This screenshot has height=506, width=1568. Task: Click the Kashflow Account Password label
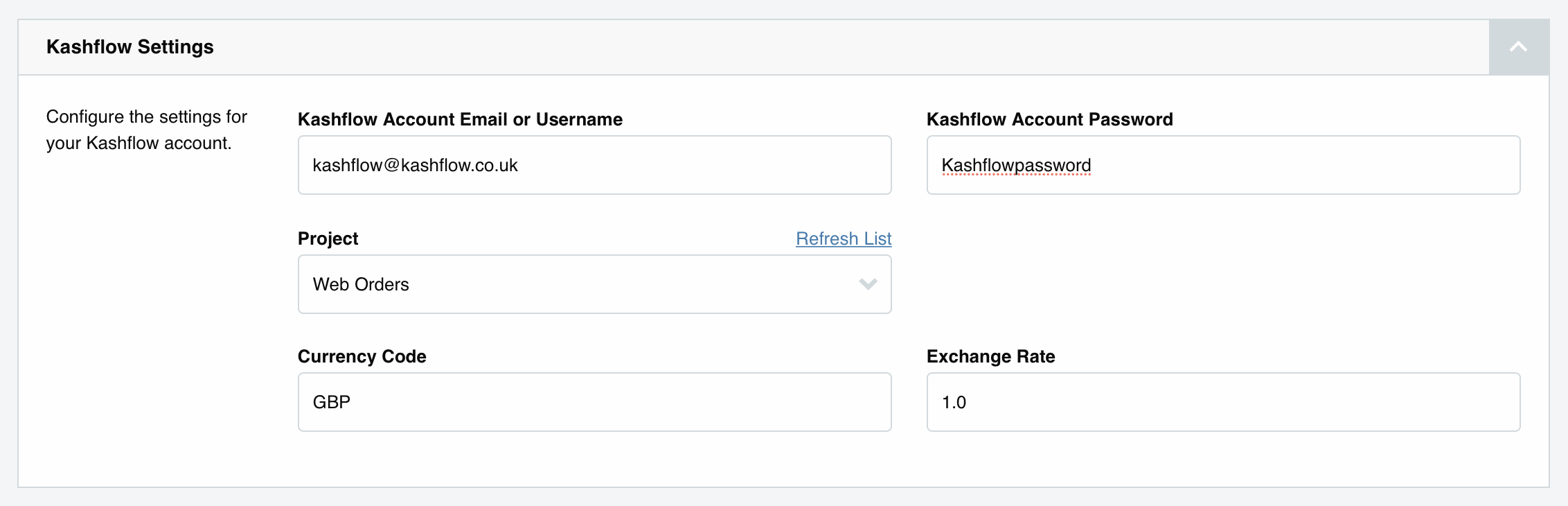coord(1049,119)
